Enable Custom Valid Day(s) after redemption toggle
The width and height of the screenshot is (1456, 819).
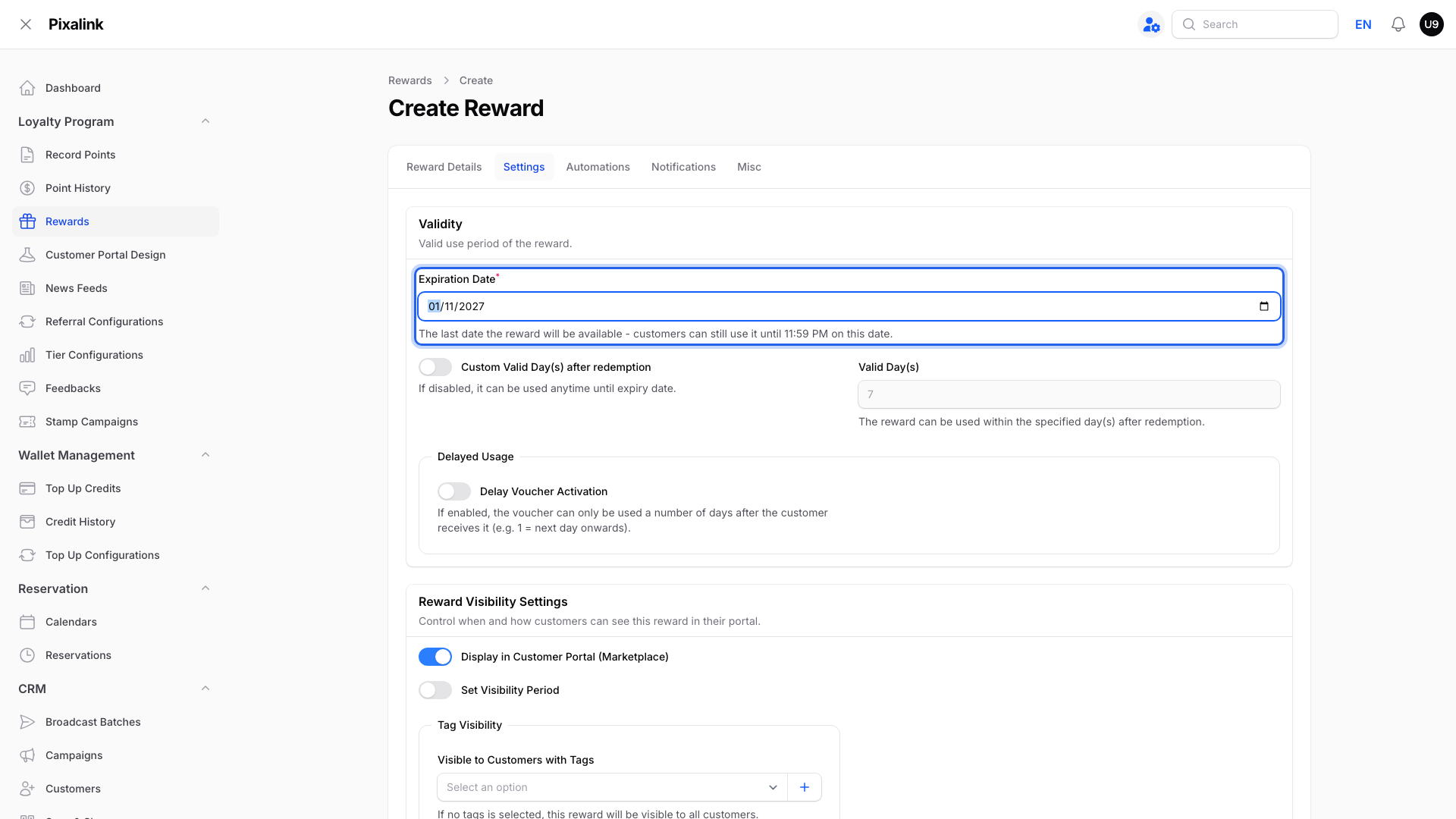(x=435, y=367)
